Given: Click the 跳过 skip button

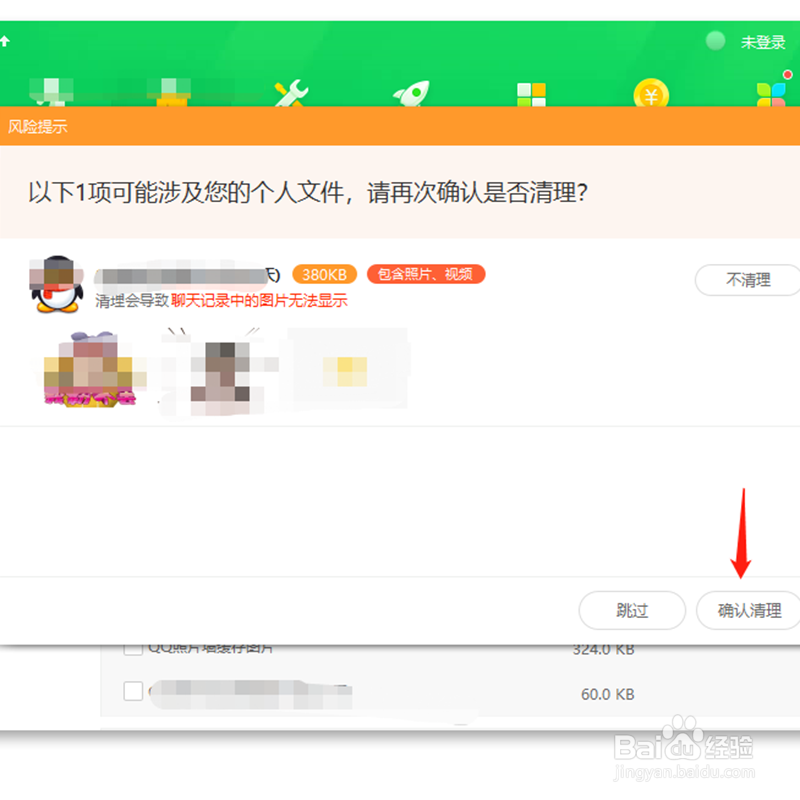Looking at the screenshot, I should [x=632, y=610].
